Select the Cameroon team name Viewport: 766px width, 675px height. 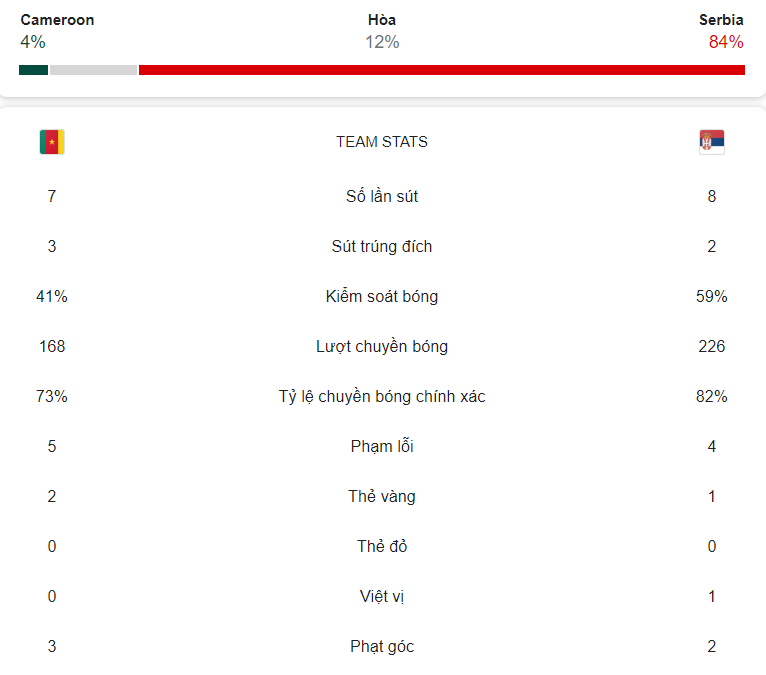pyautogui.click(x=57, y=20)
